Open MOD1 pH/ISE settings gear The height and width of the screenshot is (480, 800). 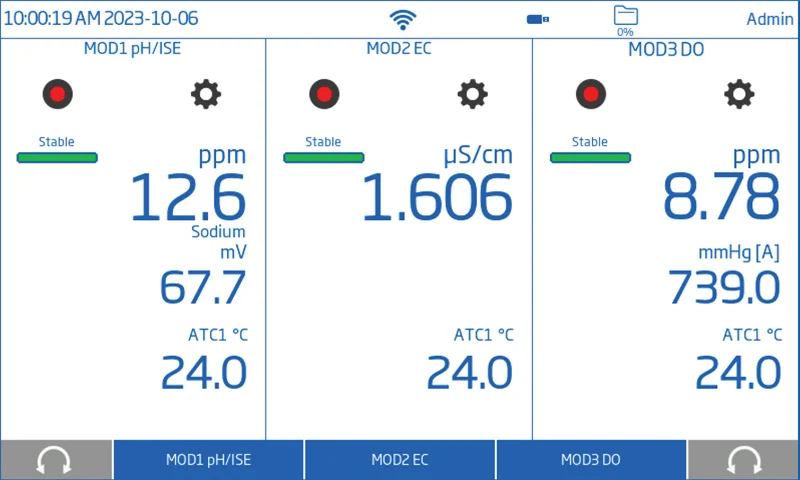tap(206, 94)
